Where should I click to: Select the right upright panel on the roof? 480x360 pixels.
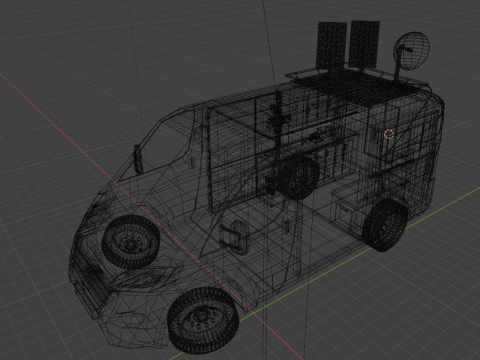pos(364,44)
